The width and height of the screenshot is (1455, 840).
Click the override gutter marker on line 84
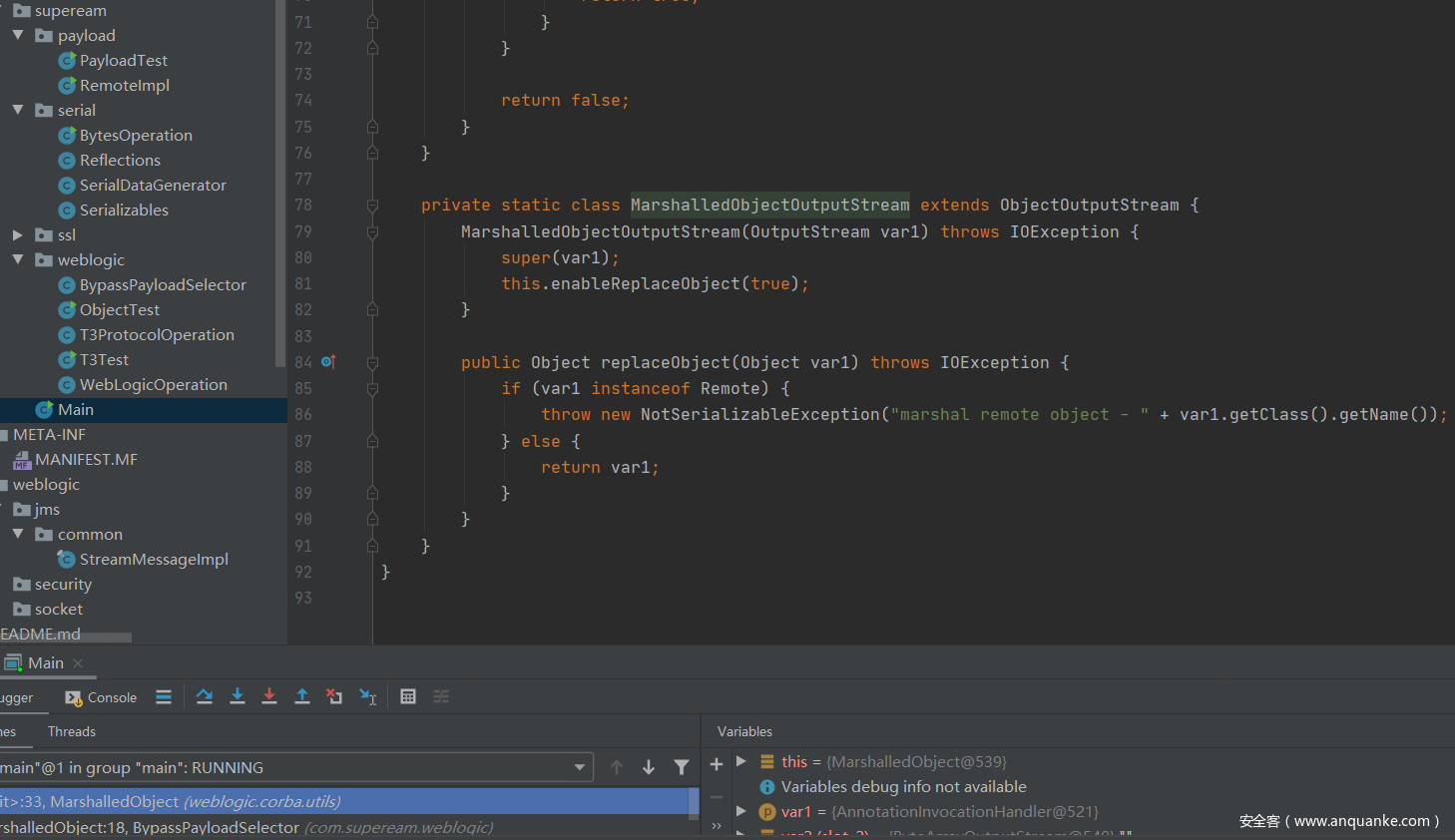pyautogui.click(x=327, y=362)
